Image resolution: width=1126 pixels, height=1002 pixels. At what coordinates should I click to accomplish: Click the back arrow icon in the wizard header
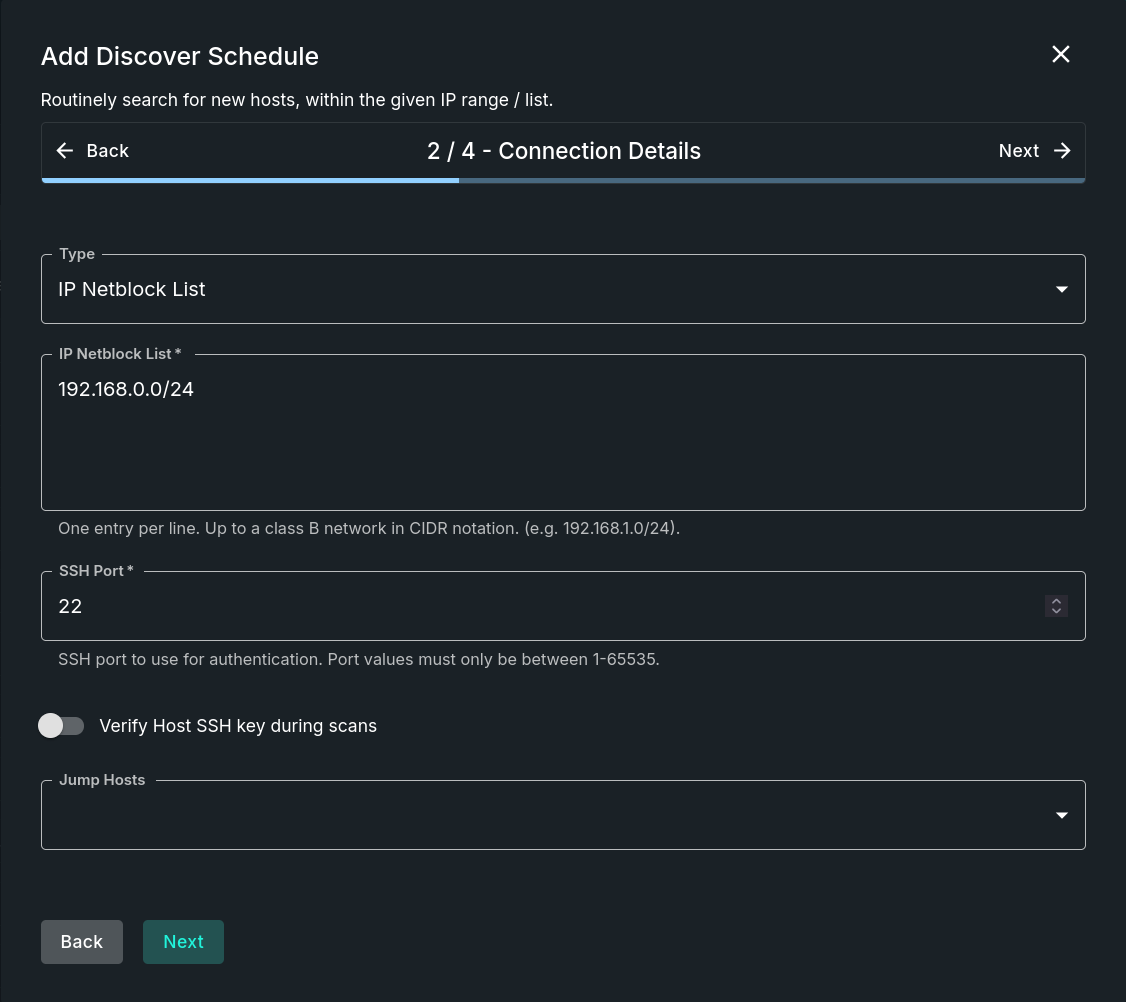click(65, 150)
